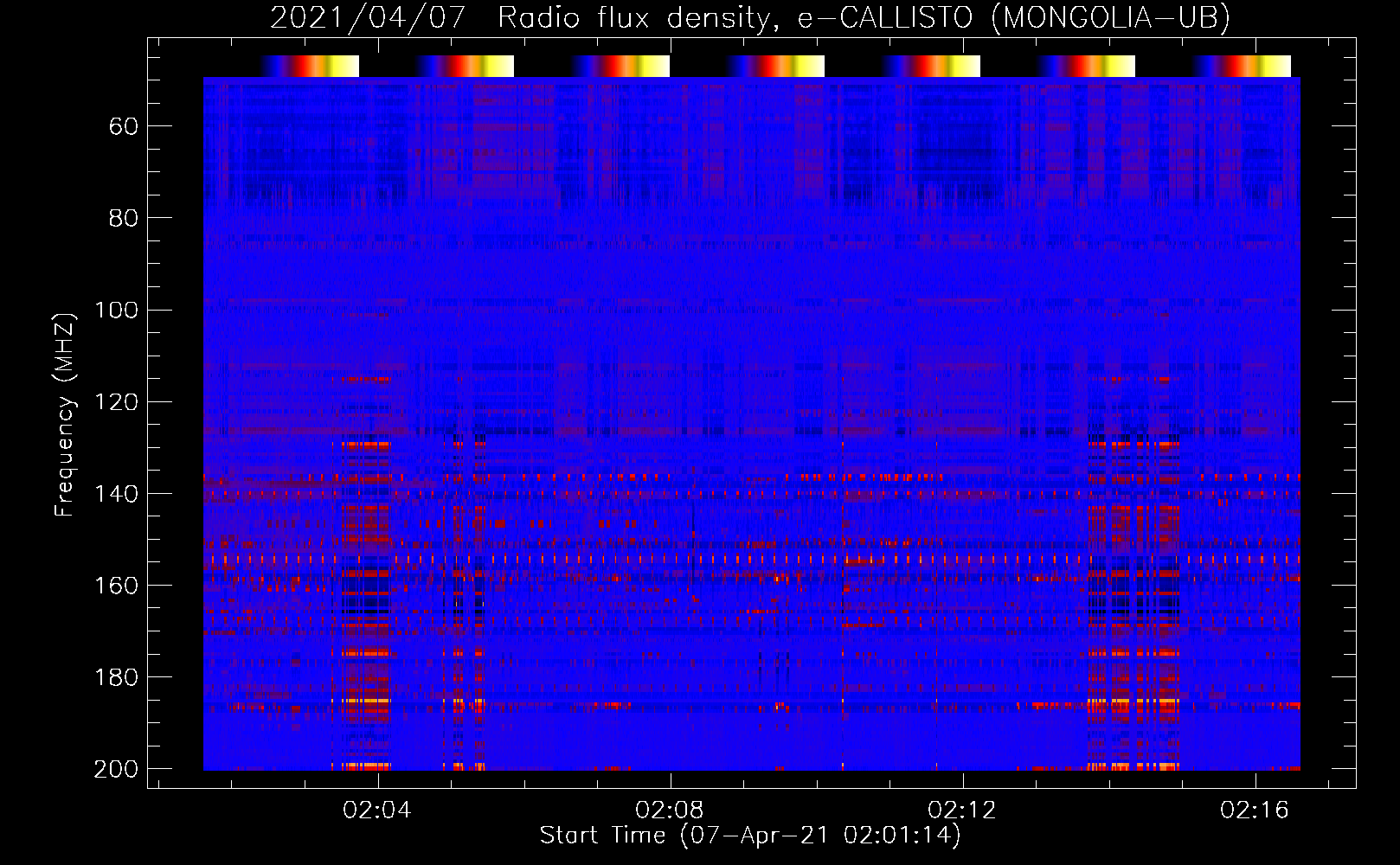Click the fifth color bar from the left
Screen dimensions: 1400x865
tap(931, 66)
